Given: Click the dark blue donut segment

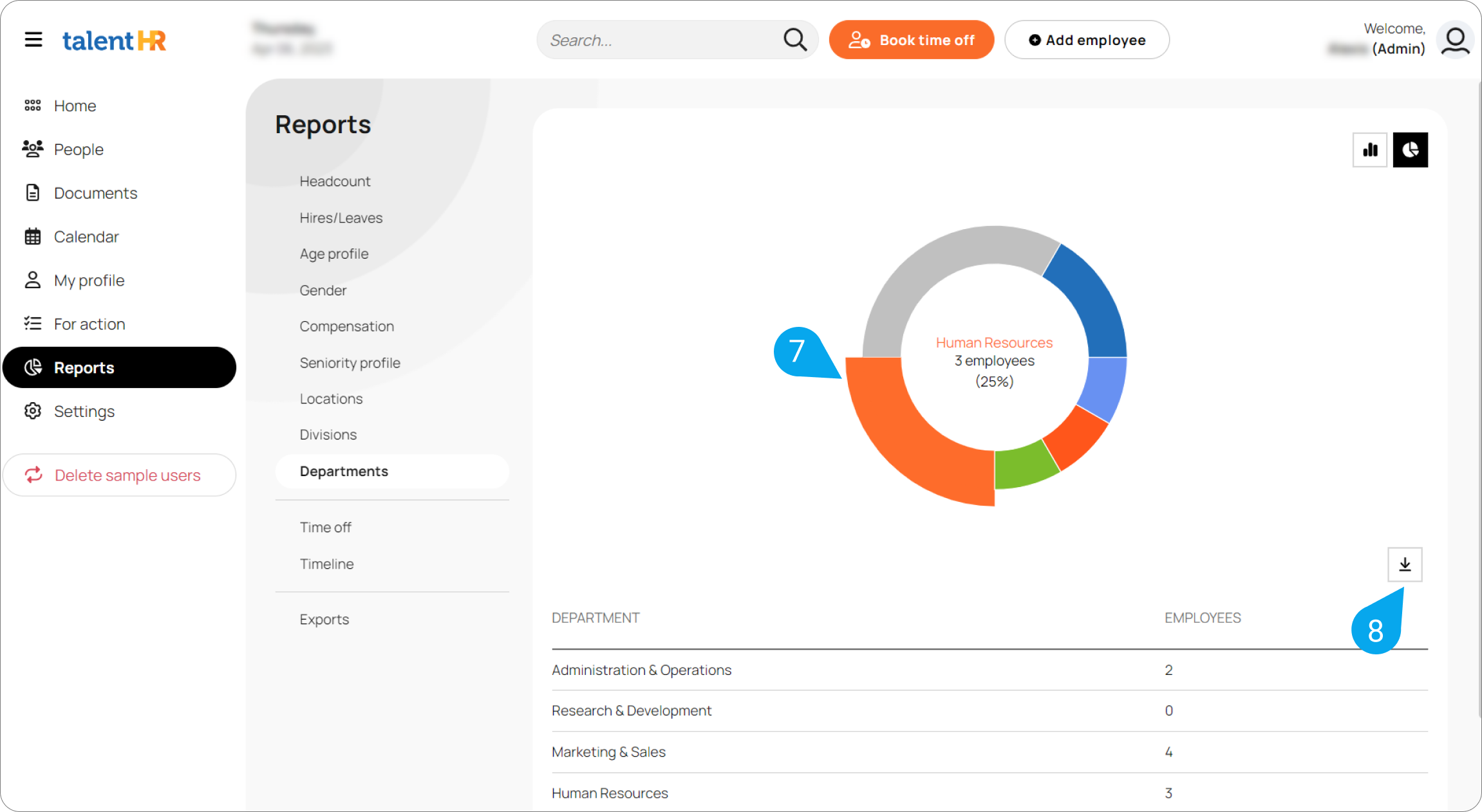Looking at the screenshot, I should point(1094,301).
